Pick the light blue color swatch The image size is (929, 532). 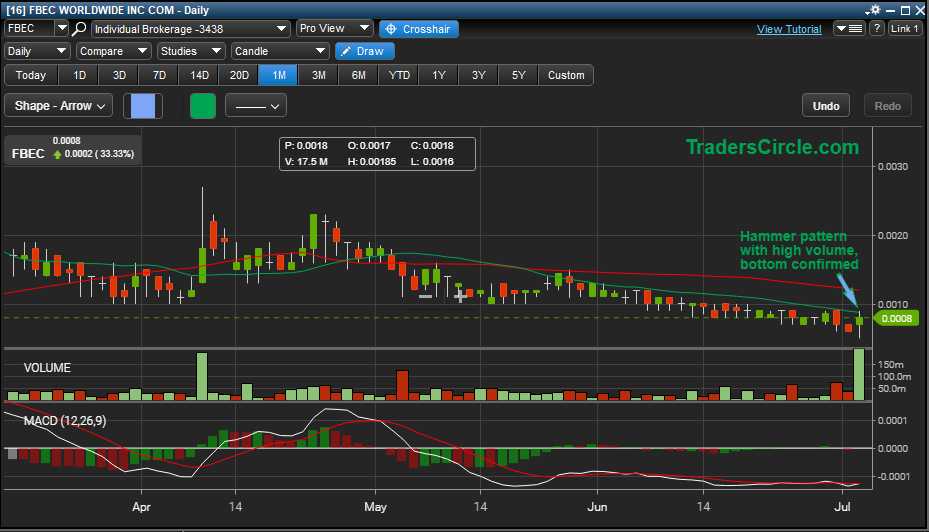pyautogui.click(x=143, y=106)
